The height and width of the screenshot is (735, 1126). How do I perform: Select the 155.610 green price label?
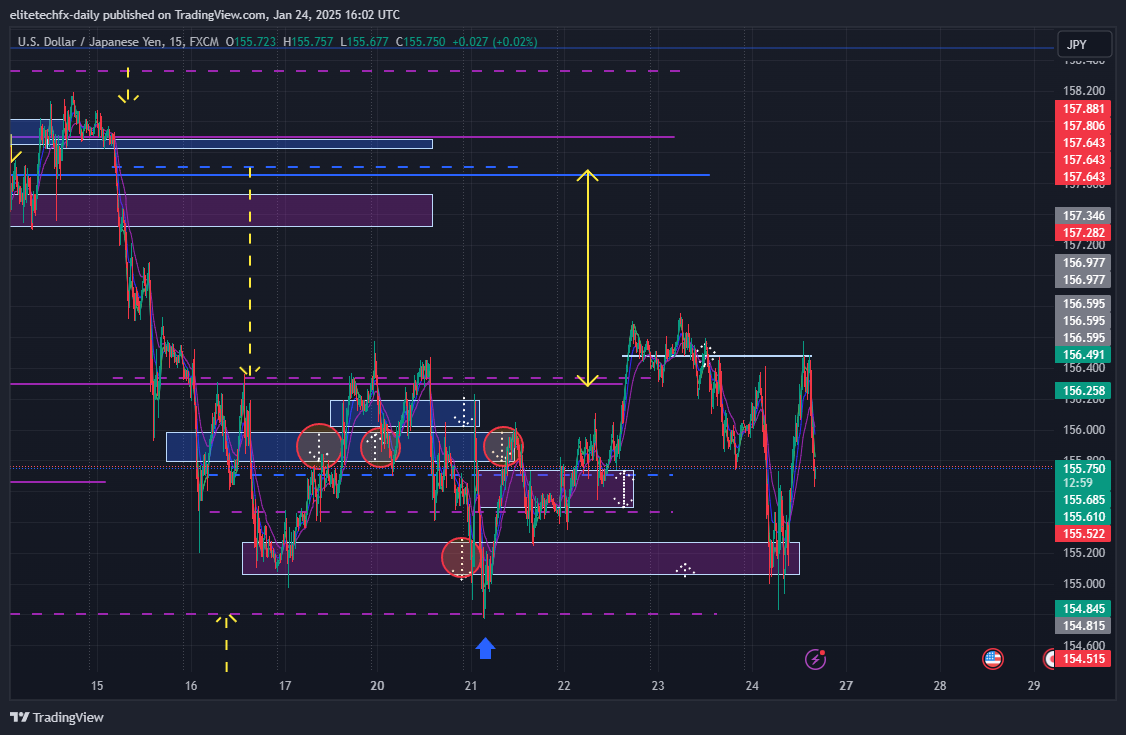1083,517
